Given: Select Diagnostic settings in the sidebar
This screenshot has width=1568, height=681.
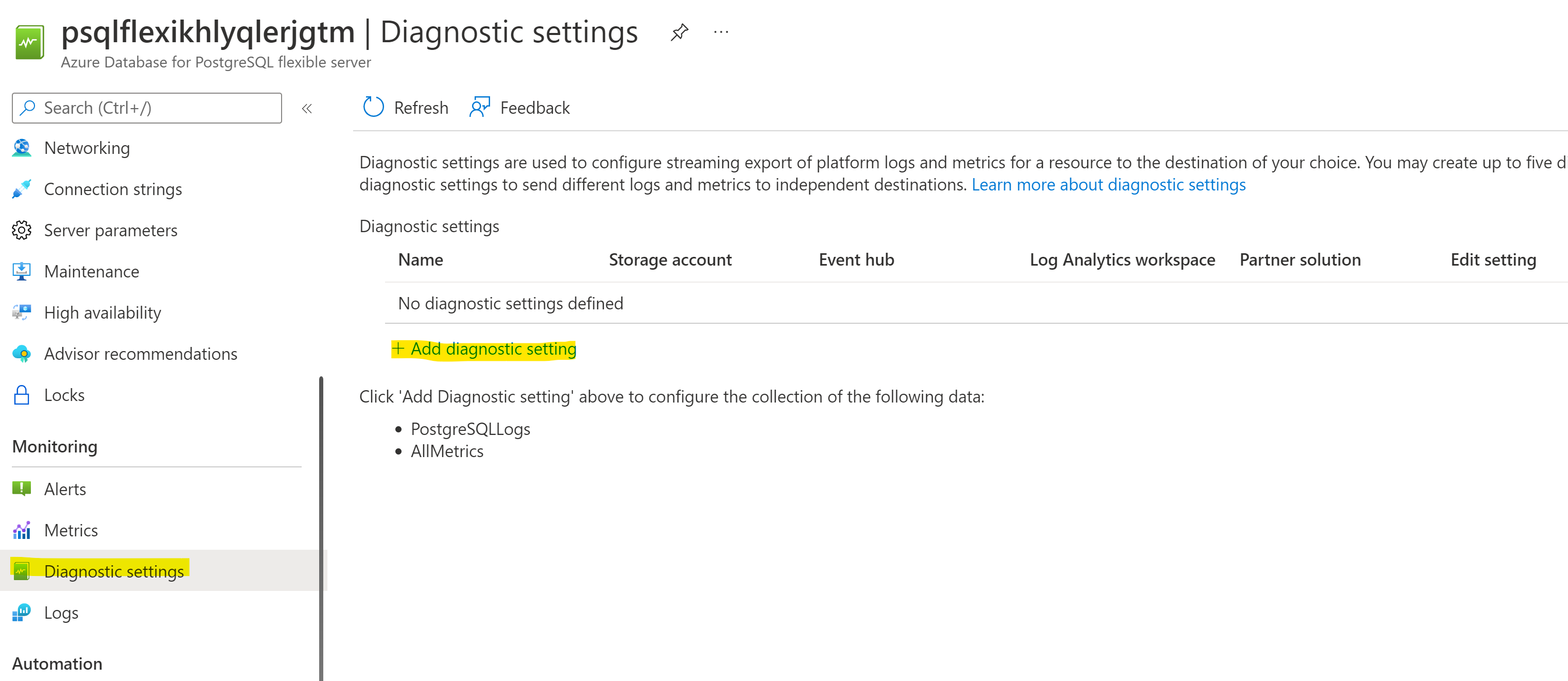Looking at the screenshot, I should (x=114, y=571).
